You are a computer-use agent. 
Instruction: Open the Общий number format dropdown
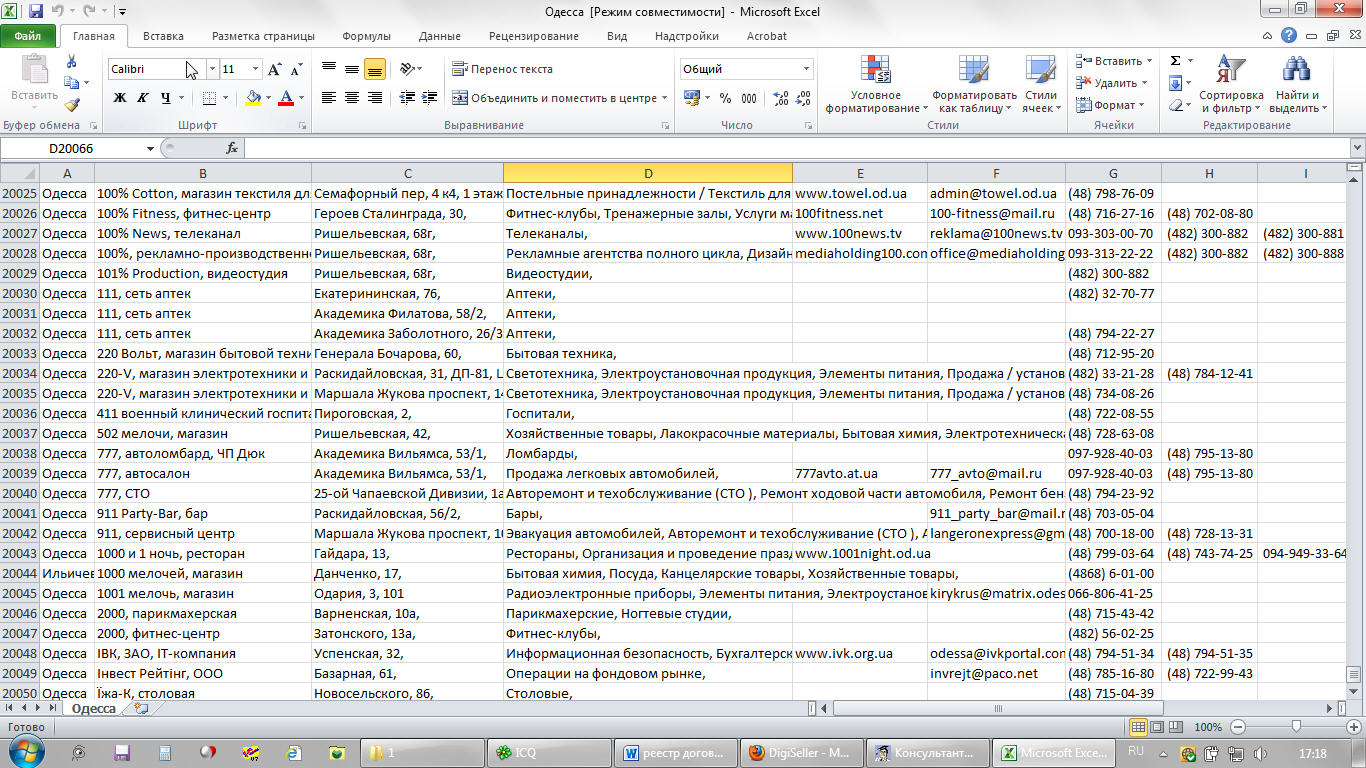click(806, 69)
